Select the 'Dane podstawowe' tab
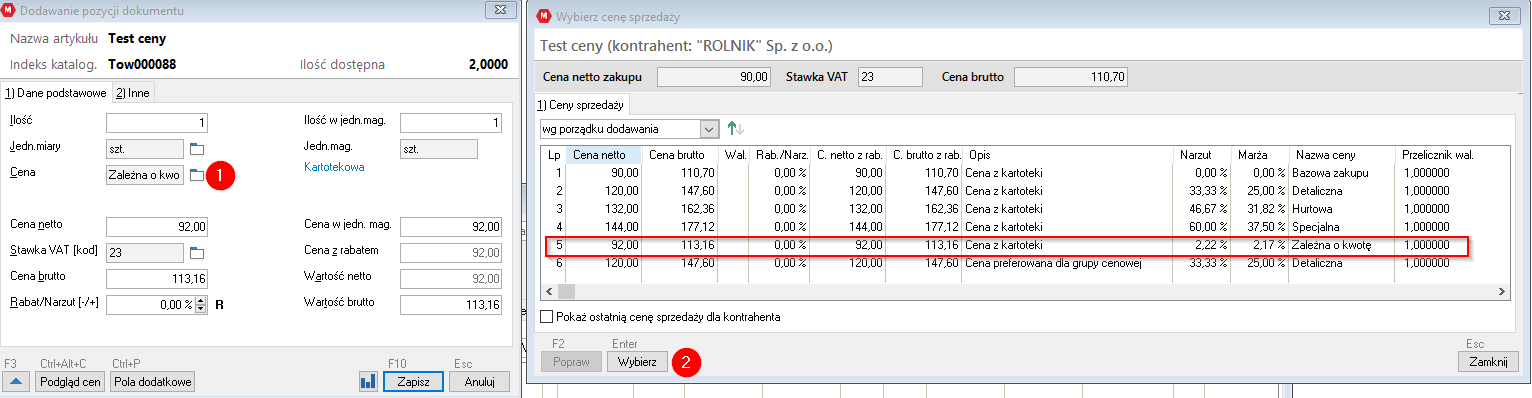This screenshot has width=1532, height=398. tap(55, 93)
